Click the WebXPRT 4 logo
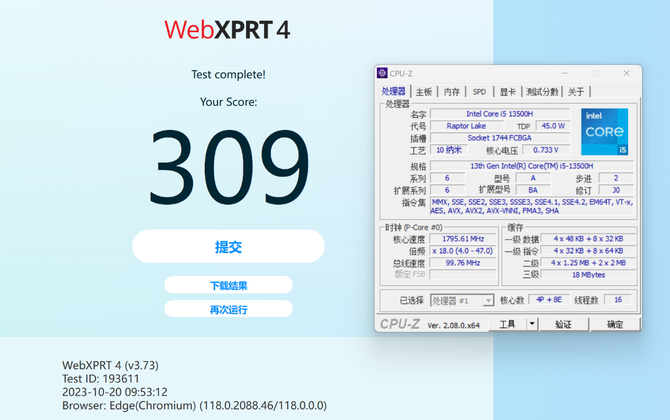The image size is (670, 420). 227,29
